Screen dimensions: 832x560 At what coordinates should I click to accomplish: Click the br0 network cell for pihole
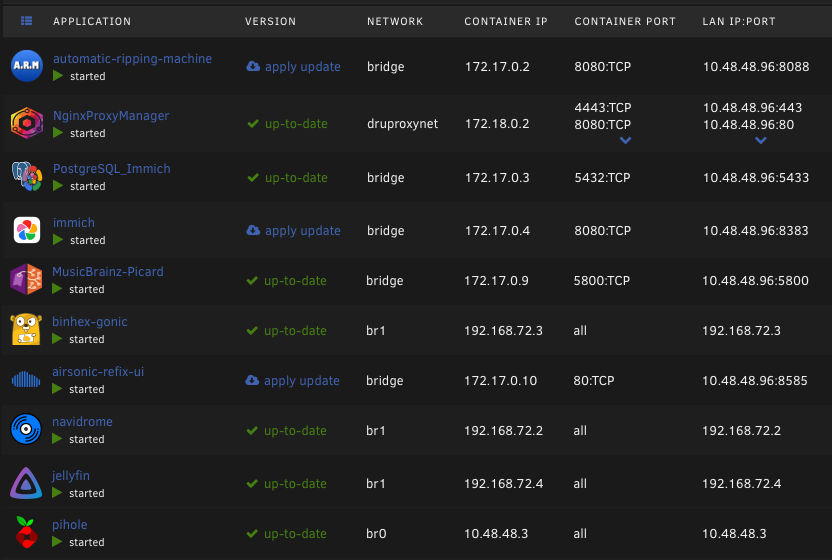(x=376, y=533)
